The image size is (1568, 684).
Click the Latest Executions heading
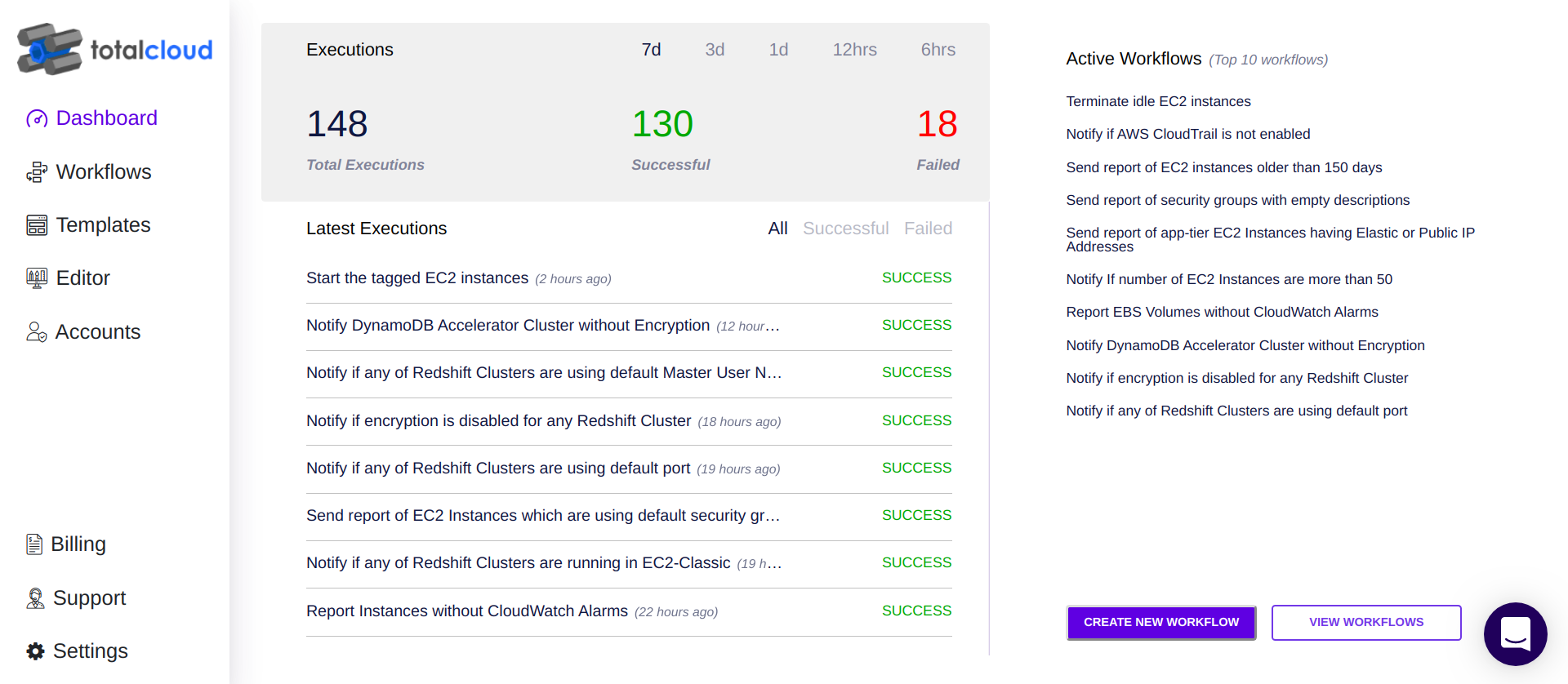click(376, 229)
